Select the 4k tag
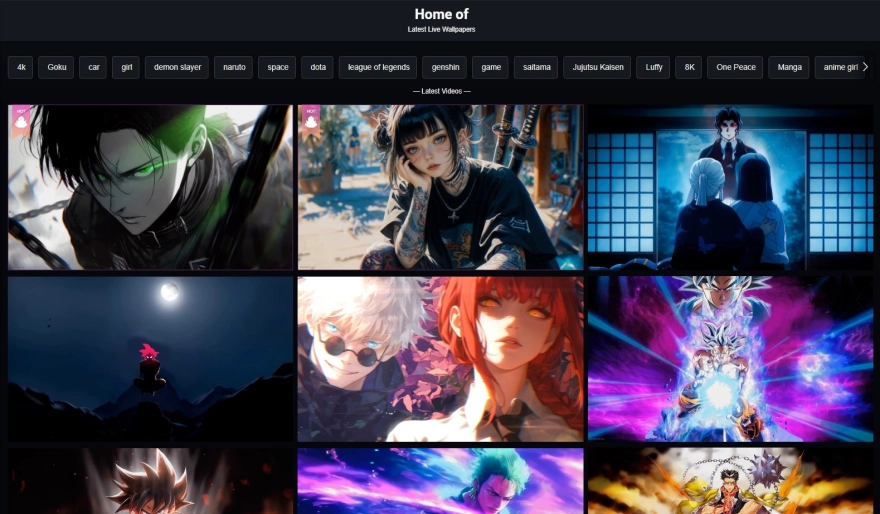 tap(20, 67)
